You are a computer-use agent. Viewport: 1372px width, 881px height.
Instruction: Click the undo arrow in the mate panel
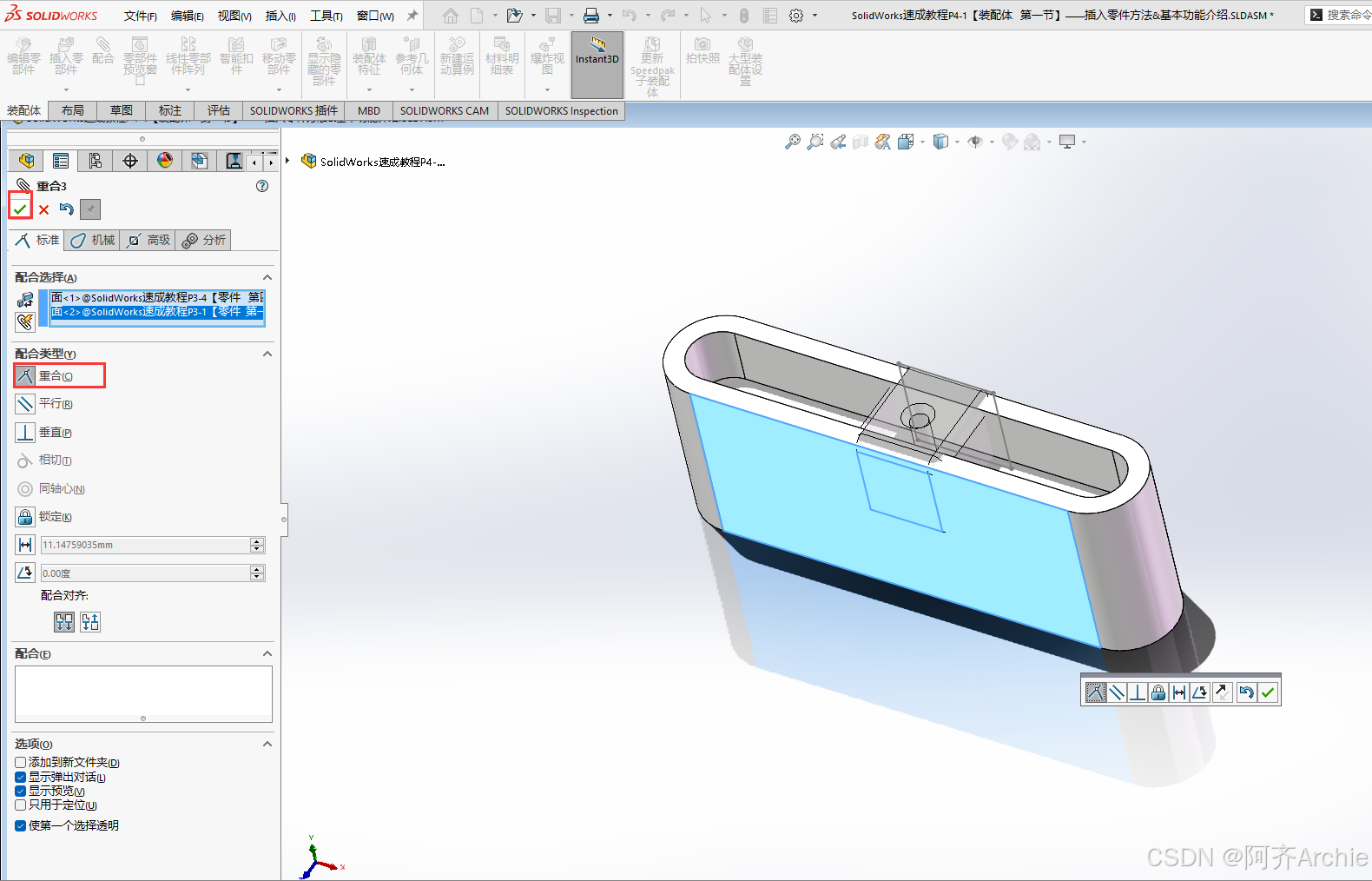pos(66,209)
